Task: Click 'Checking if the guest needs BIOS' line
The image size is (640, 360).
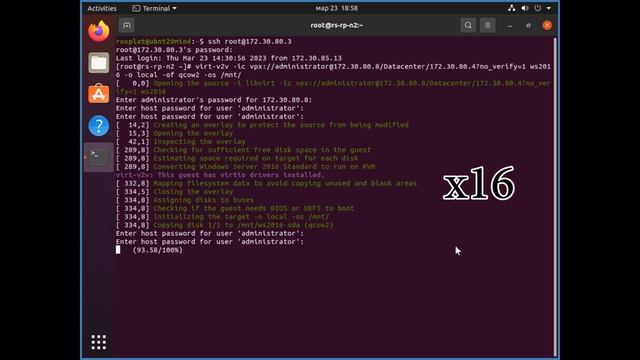Action: coord(235,208)
